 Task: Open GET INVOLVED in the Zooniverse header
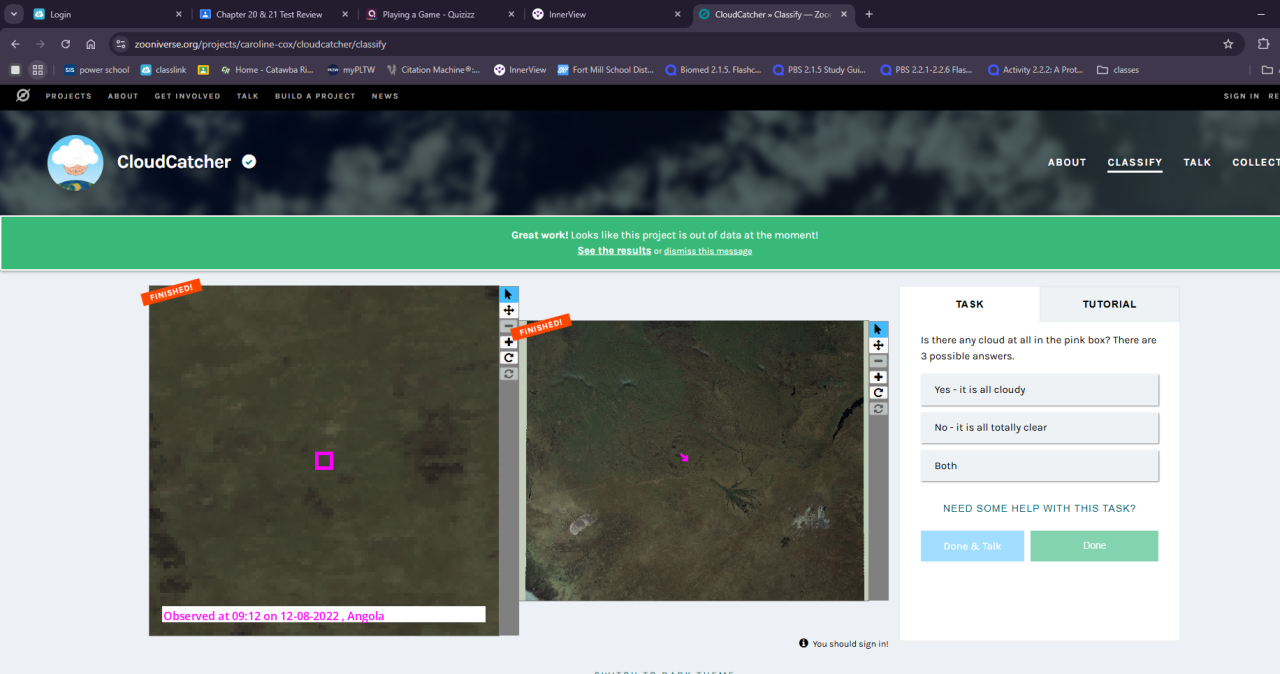[x=187, y=96]
